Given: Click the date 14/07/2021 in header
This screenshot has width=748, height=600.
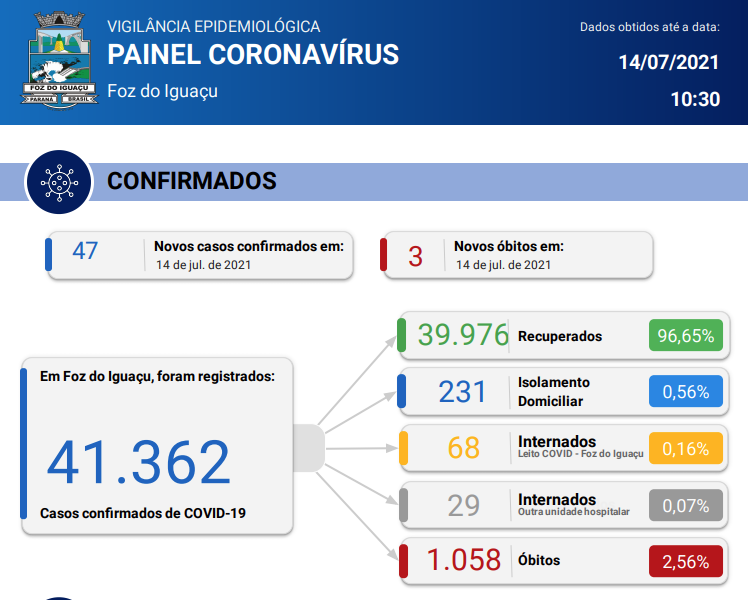Looking at the screenshot, I should pyautogui.click(x=669, y=62).
